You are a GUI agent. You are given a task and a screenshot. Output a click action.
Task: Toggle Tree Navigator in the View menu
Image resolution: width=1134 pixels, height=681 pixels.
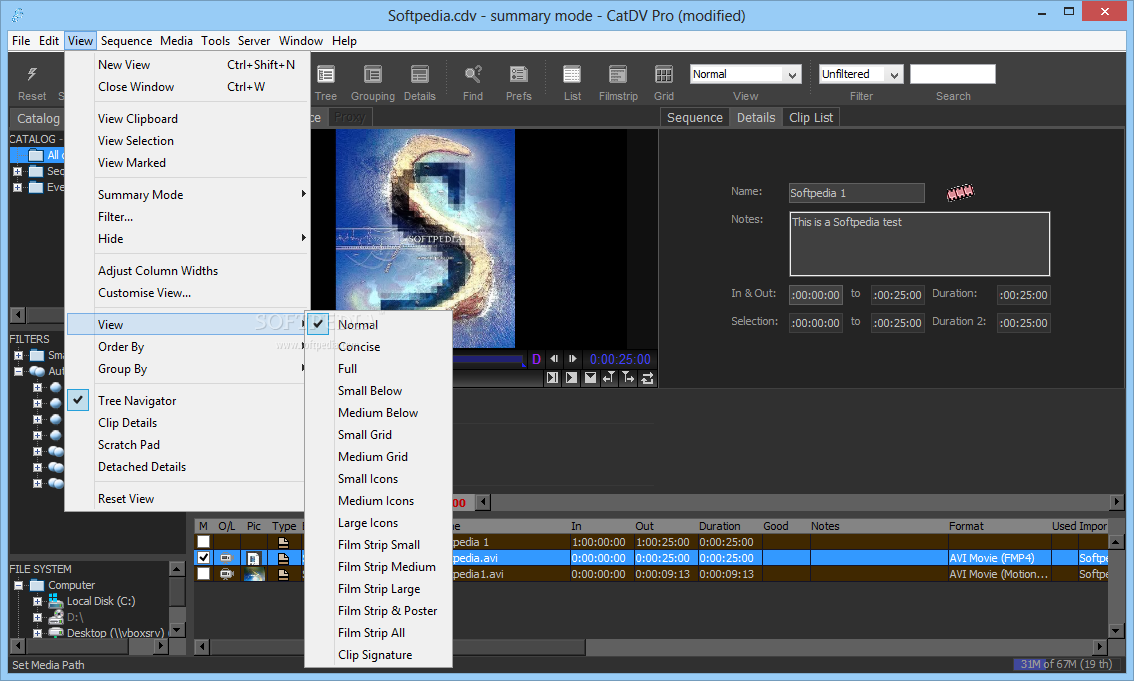(x=185, y=401)
